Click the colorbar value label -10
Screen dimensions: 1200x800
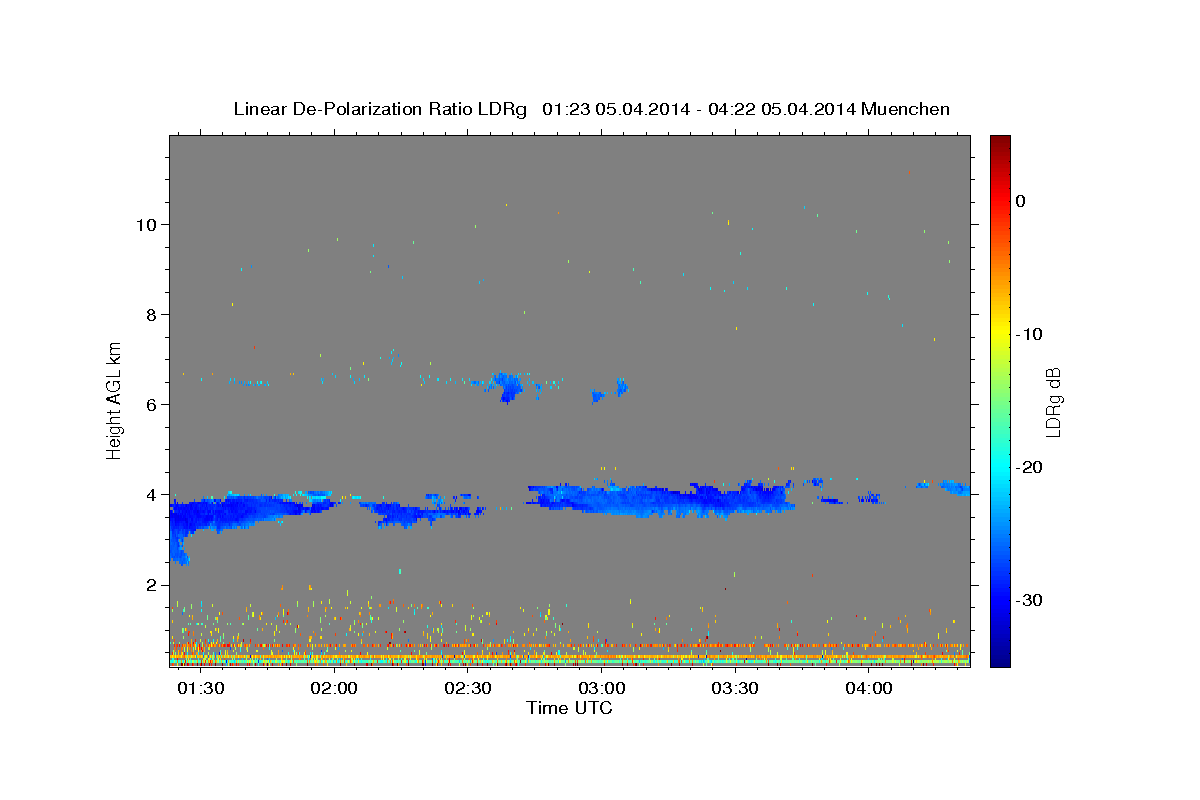point(1030,334)
